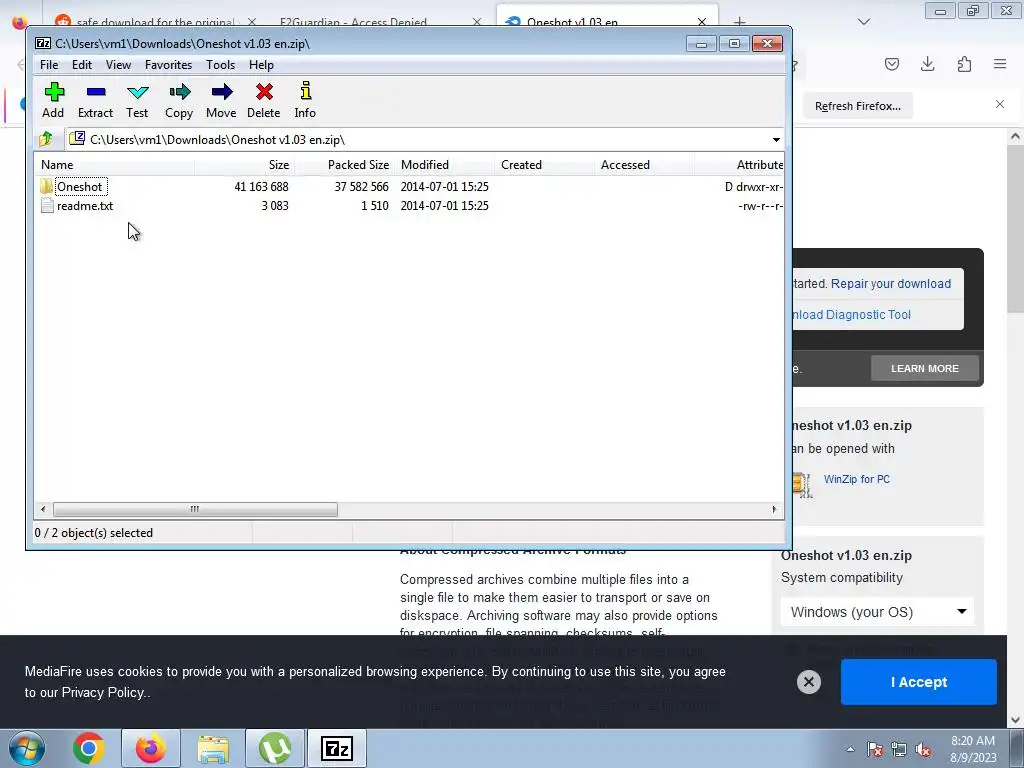Open Windows Start button
This screenshot has height=768, width=1024.
click(27, 748)
